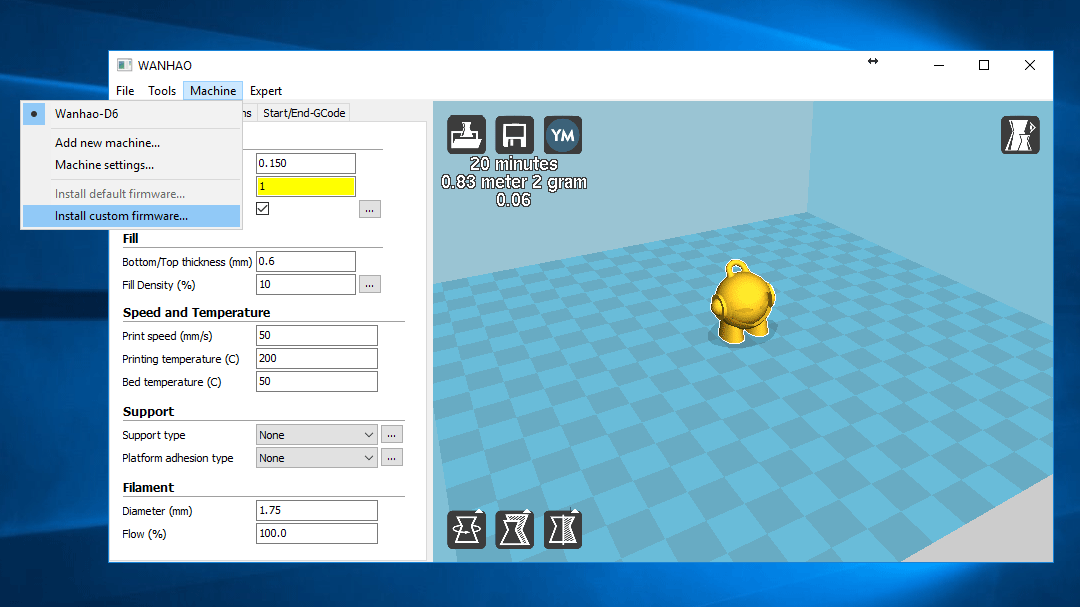1080x607 pixels.
Task: Switch to the Start/End-GCode tab
Action: point(304,113)
